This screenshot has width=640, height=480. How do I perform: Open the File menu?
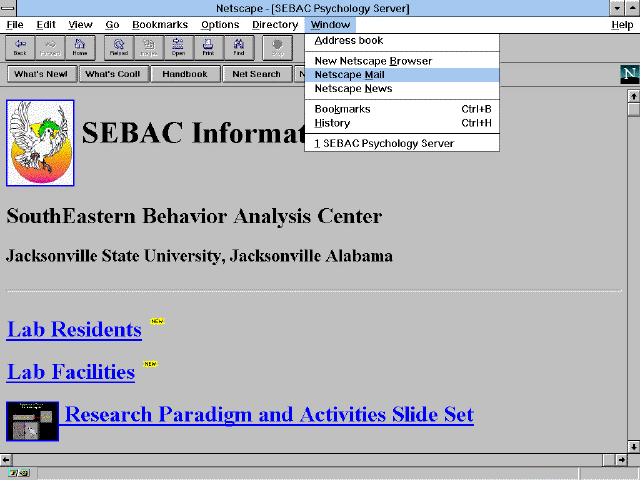coord(15,25)
